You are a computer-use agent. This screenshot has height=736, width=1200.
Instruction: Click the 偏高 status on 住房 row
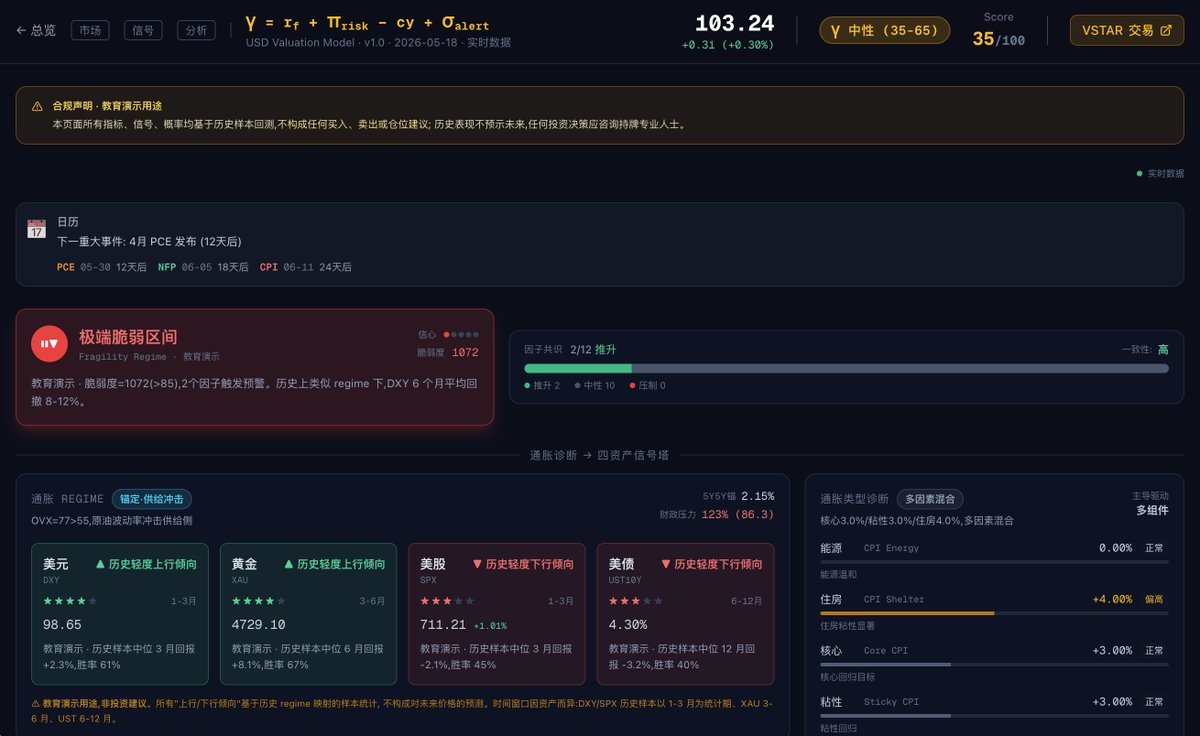tap(1154, 599)
